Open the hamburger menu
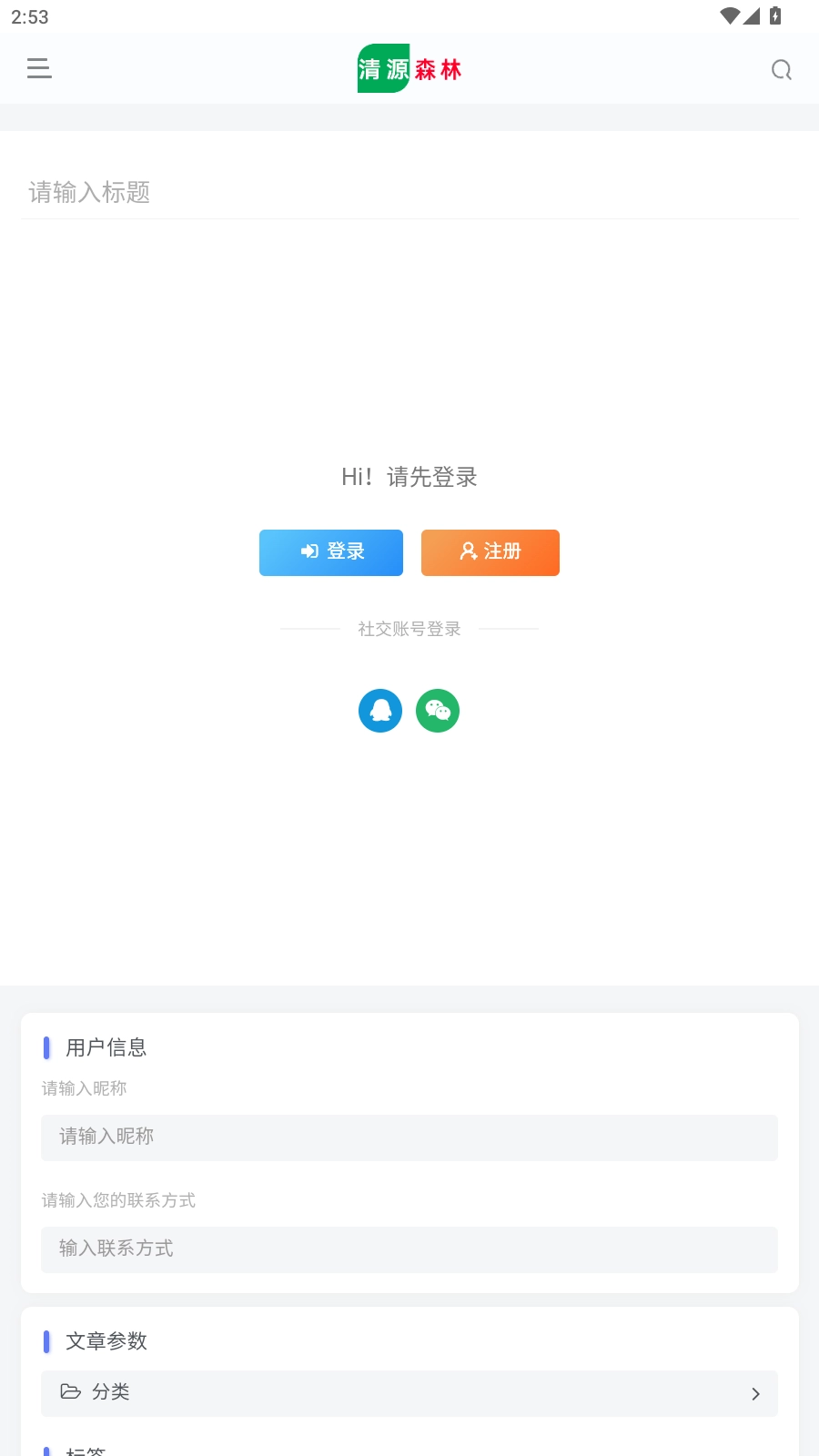Viewport: 819px width, 1456px height. (39, 68)
